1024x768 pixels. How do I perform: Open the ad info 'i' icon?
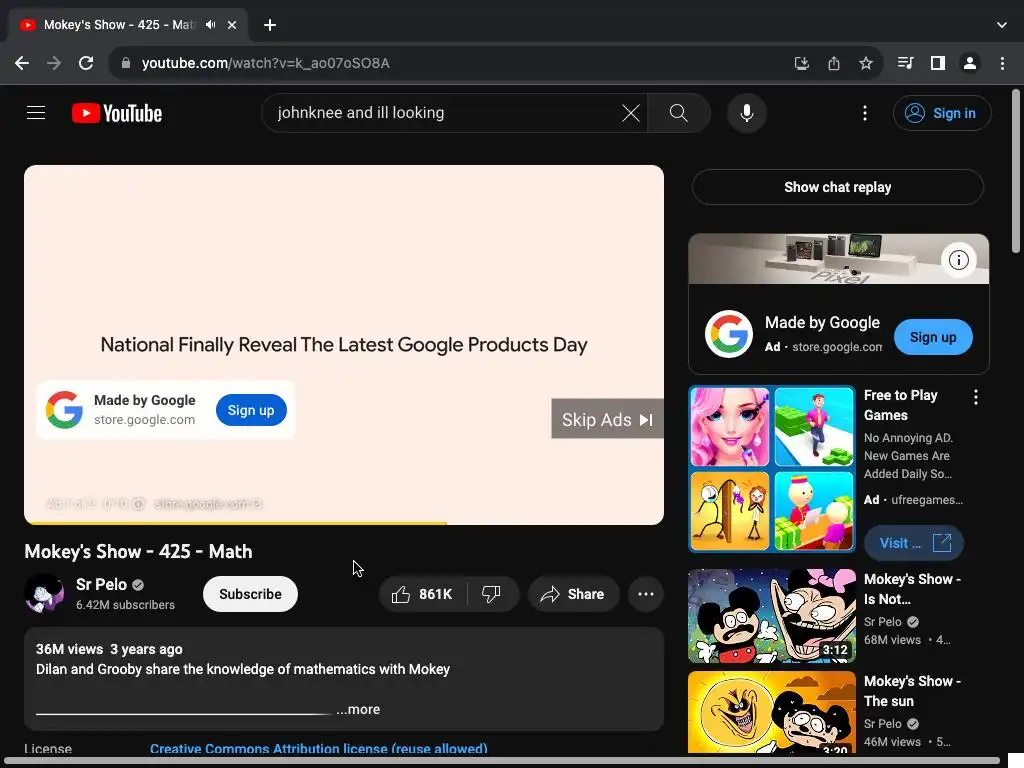click(959, 260)
